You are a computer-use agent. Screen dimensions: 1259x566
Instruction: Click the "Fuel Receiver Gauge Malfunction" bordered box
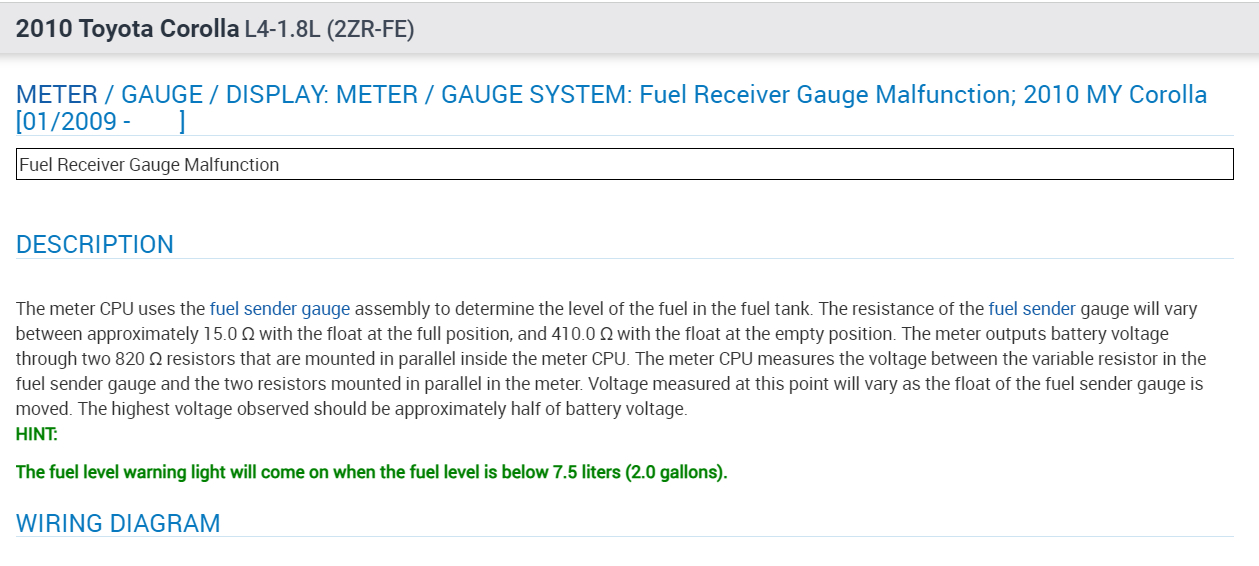click(624, 165)
